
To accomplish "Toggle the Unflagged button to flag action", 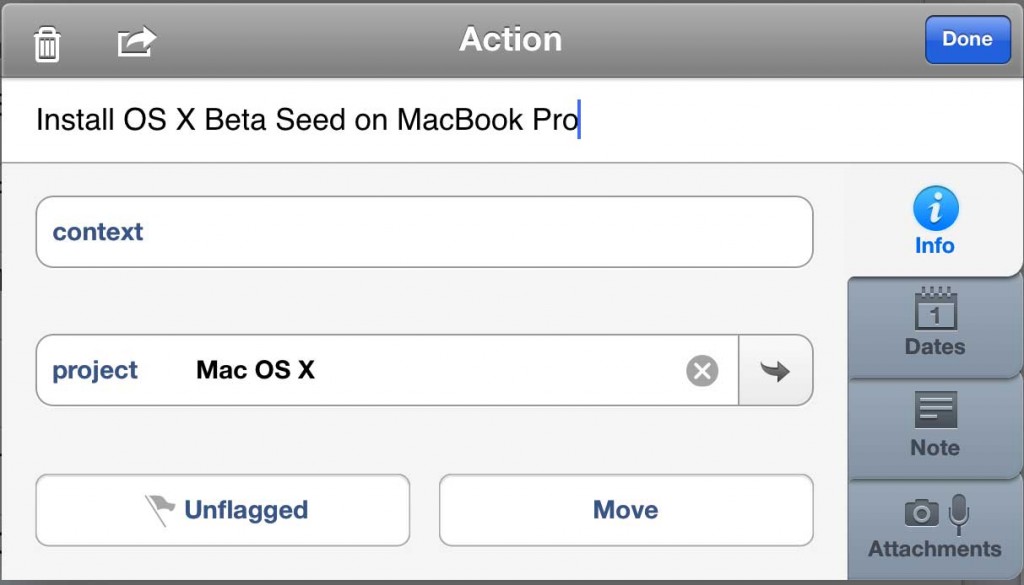I will click(223, 510).
